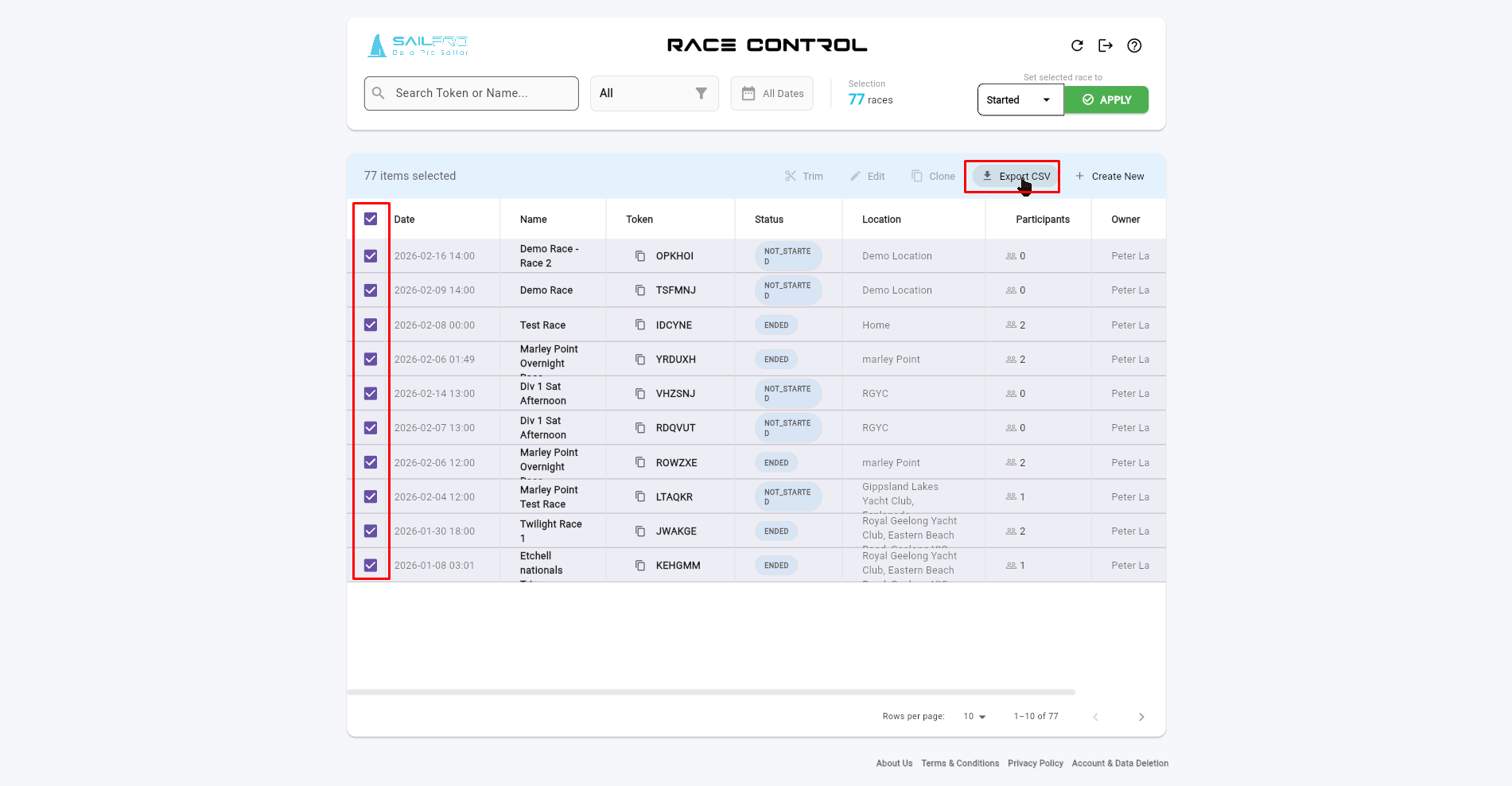Click the logout icon in header
Viewport: 1512px width, 786px height.
(1106, 45)
